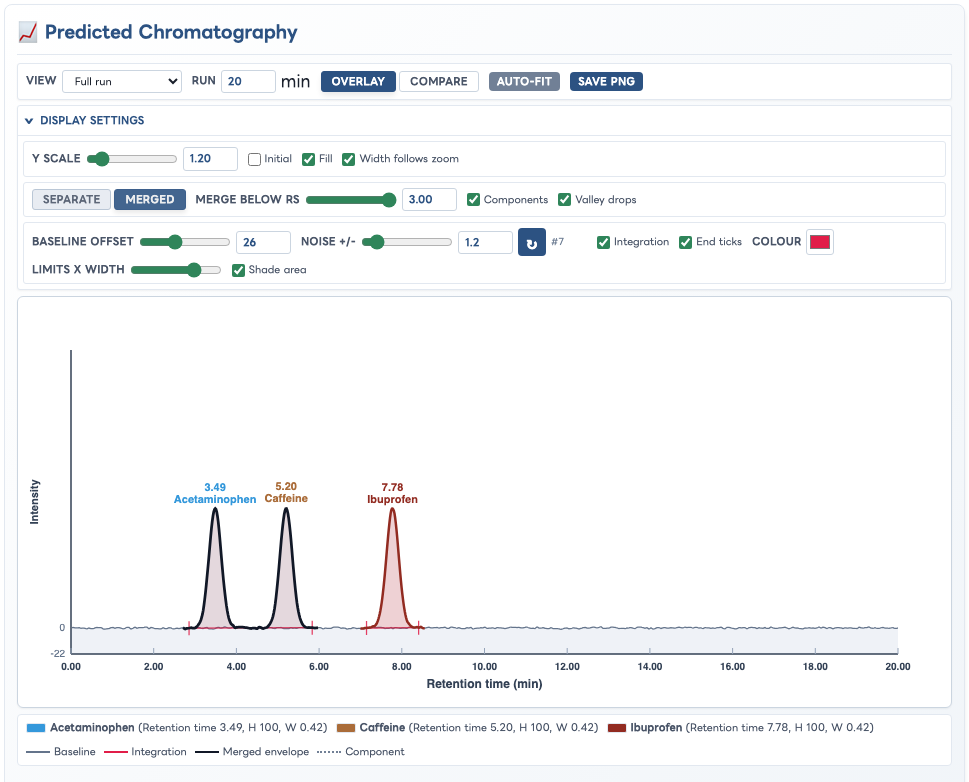Uncheck the Fill checkbox

point(308,159)
